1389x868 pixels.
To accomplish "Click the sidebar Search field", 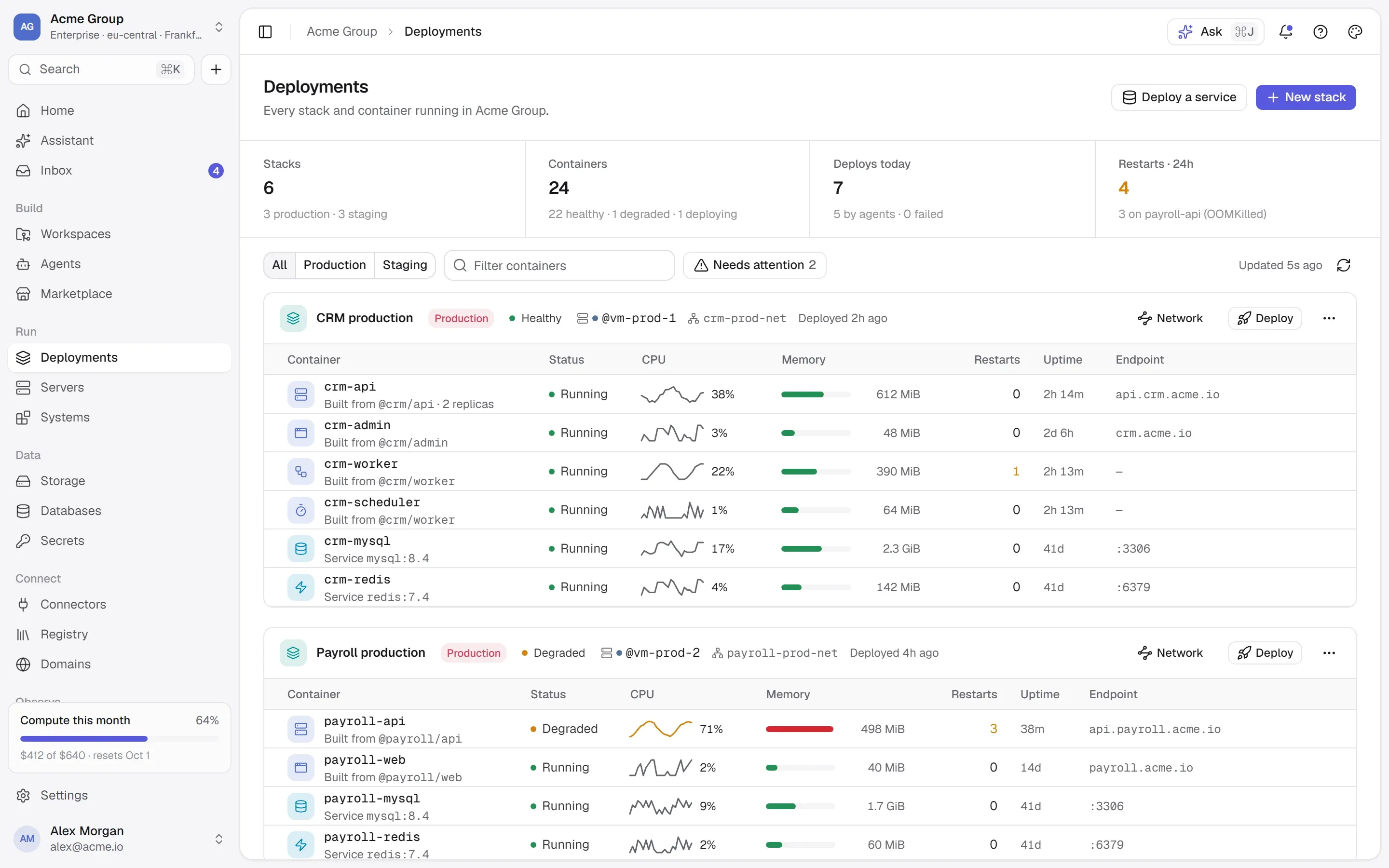I will point(101,69).
